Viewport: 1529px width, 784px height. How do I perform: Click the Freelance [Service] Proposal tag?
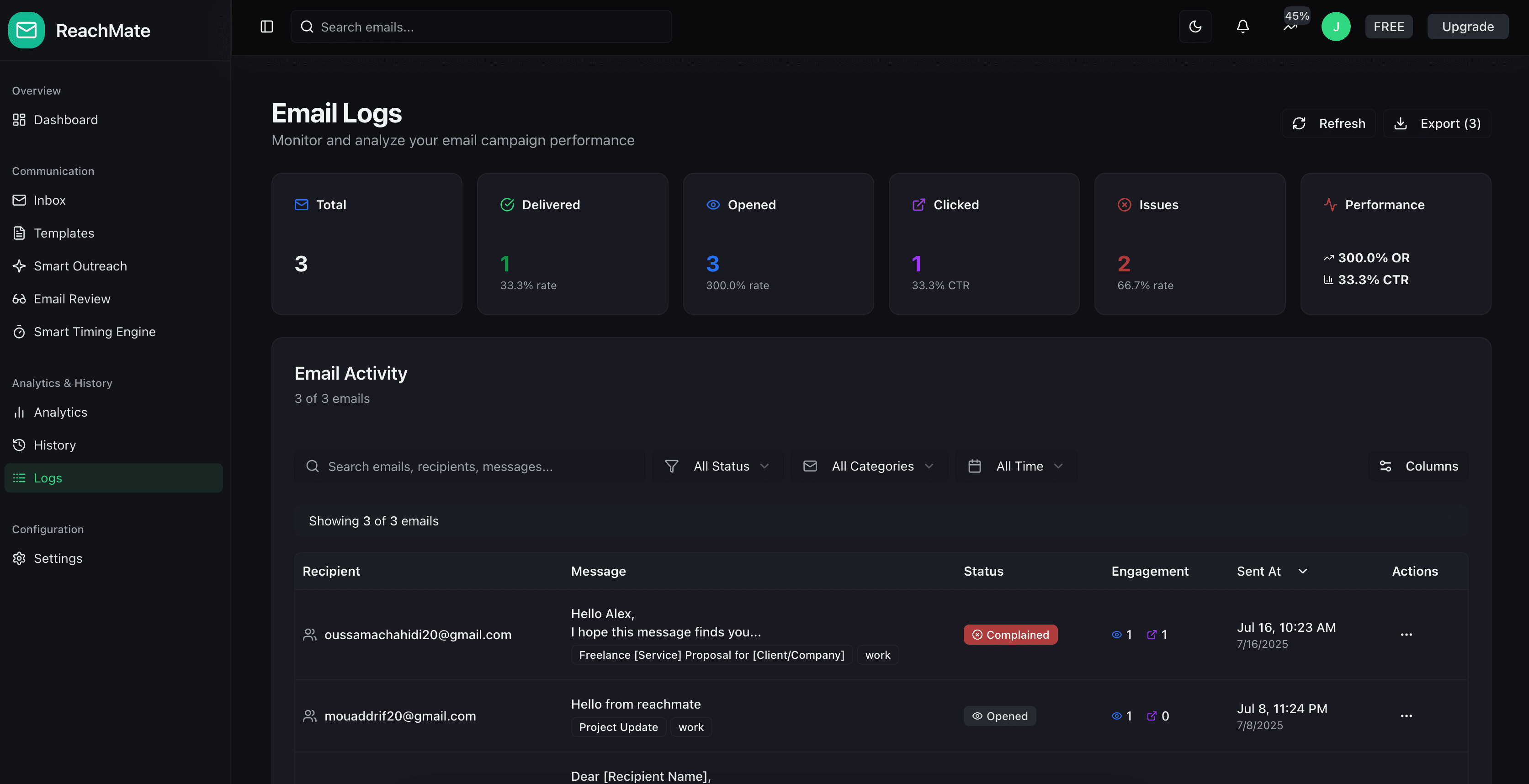click(x=711, y=655)
